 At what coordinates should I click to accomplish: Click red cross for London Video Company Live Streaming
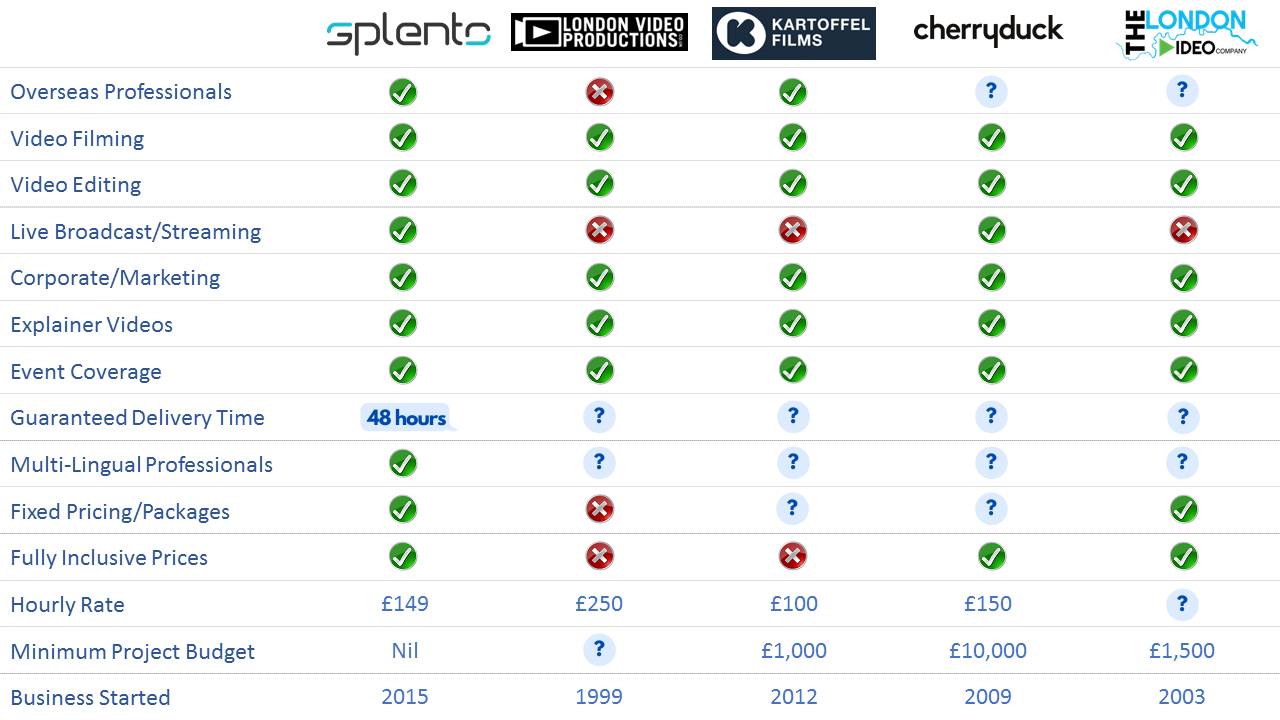1184,231
